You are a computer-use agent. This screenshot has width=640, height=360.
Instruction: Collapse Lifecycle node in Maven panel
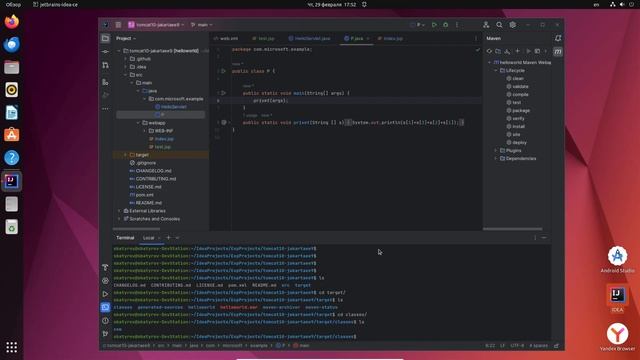pos(496,70)
